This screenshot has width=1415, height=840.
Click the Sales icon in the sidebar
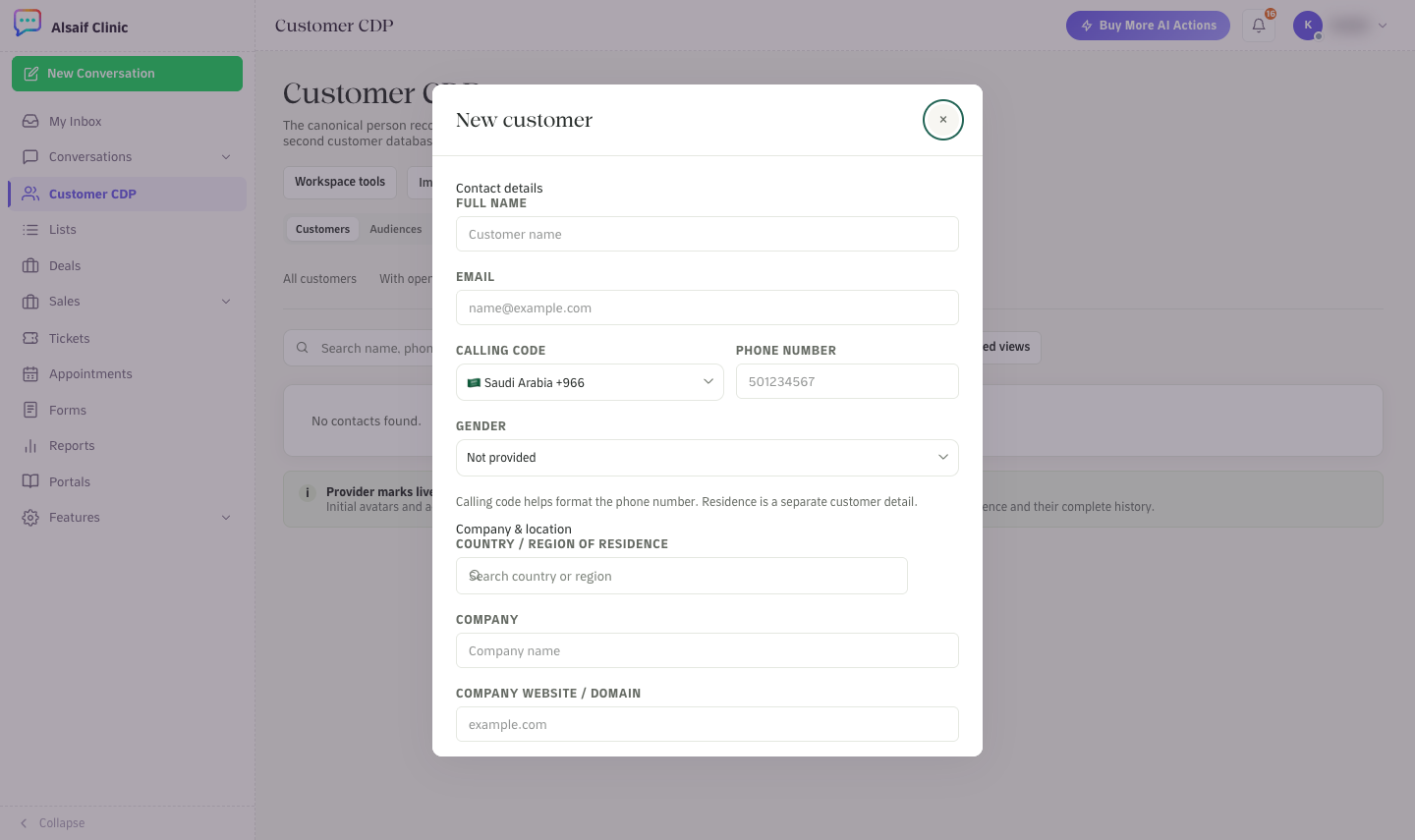pos(30,302)
